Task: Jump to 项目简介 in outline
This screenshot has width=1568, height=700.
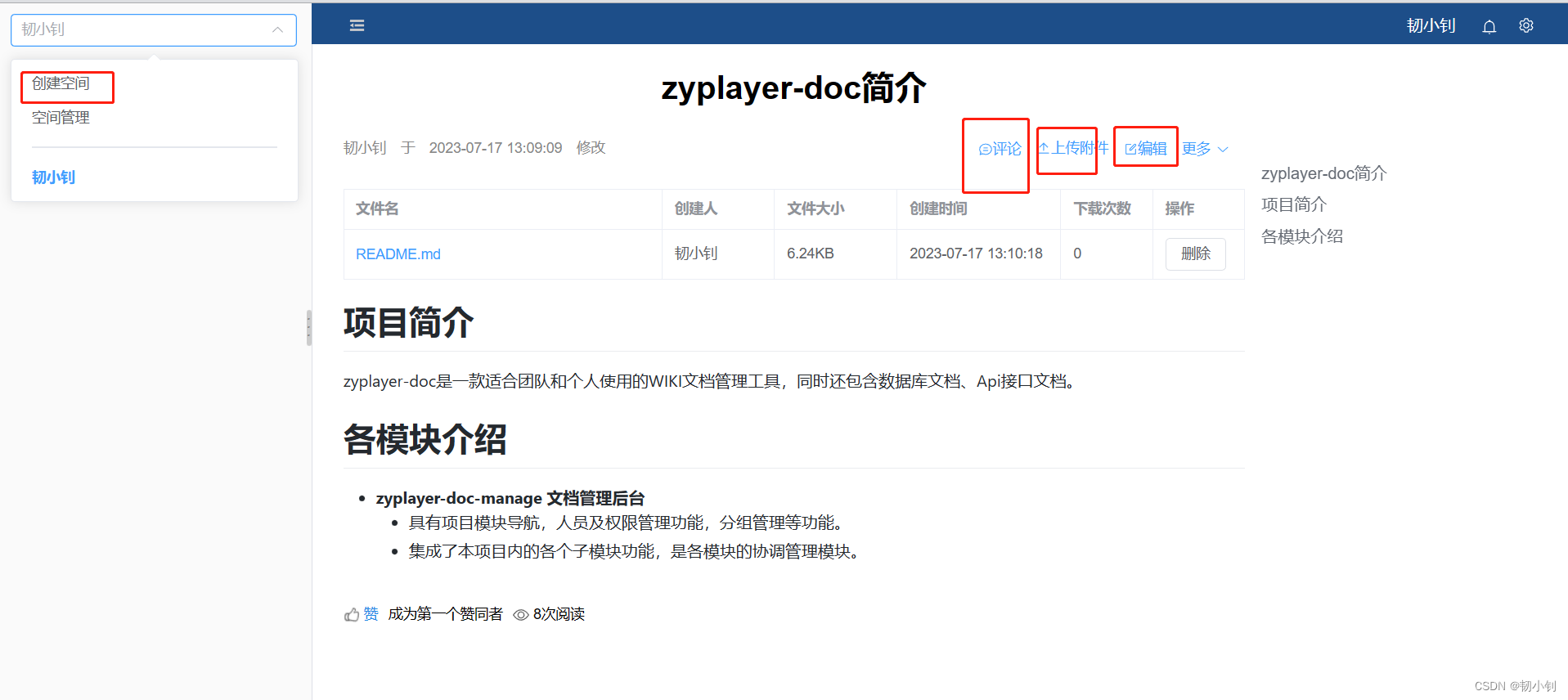Action: (1293, 204)
